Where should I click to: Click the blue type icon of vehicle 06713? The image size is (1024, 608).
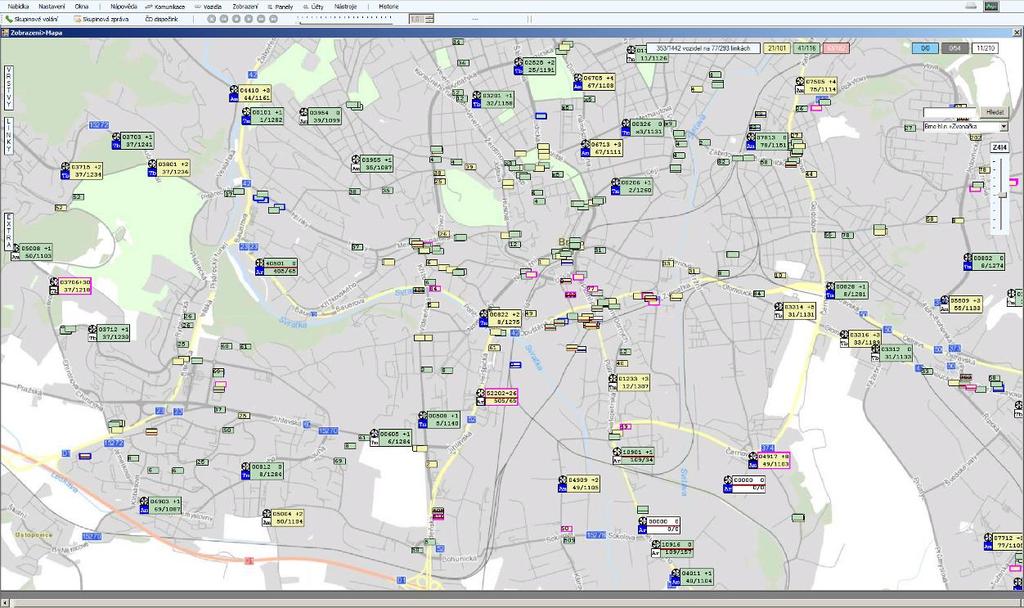coord(585,152)
